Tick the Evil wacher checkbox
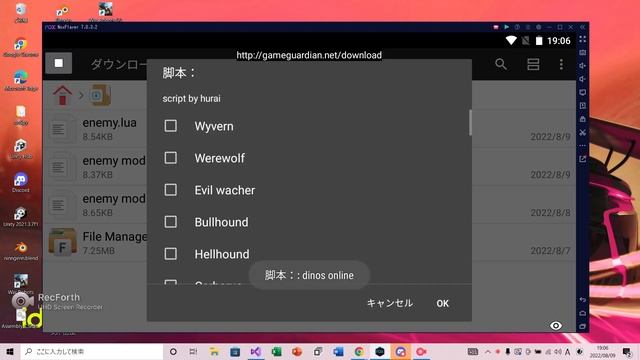Image resolution: width=640 pixels, height=360 pixels. (171, 189)
